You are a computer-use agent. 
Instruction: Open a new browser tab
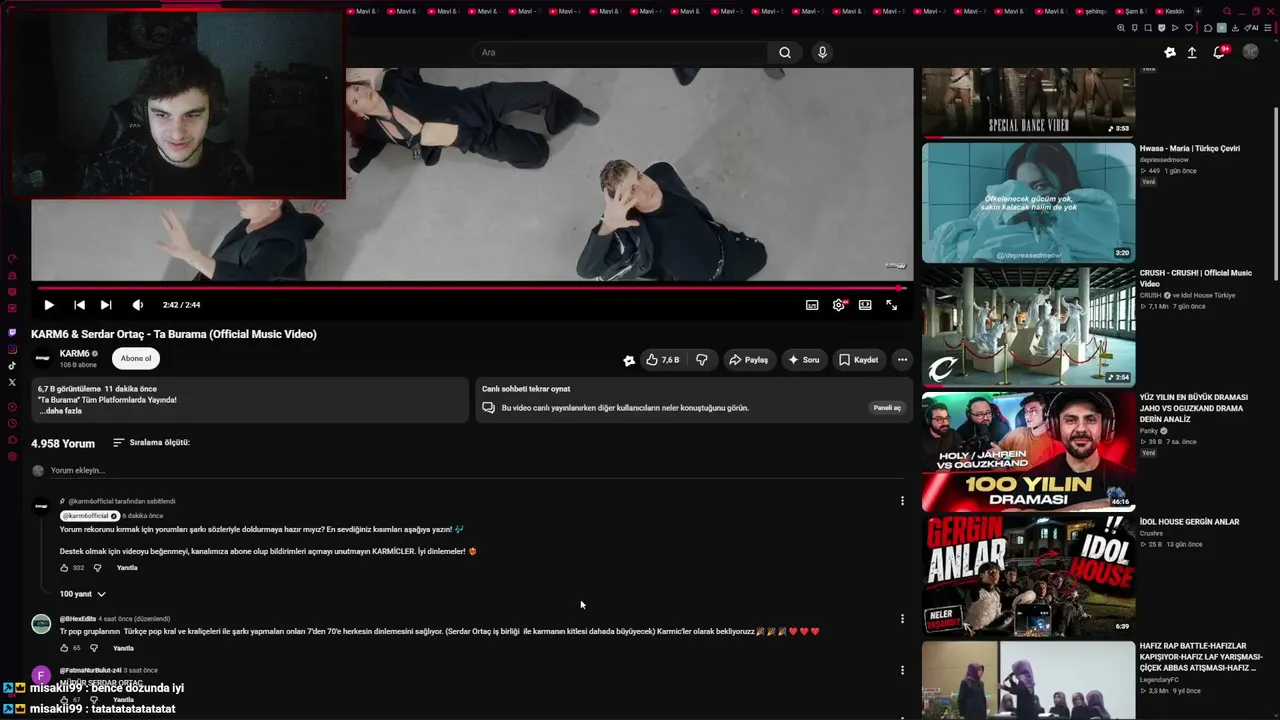pyautogui.click(x=1199, y=11)
